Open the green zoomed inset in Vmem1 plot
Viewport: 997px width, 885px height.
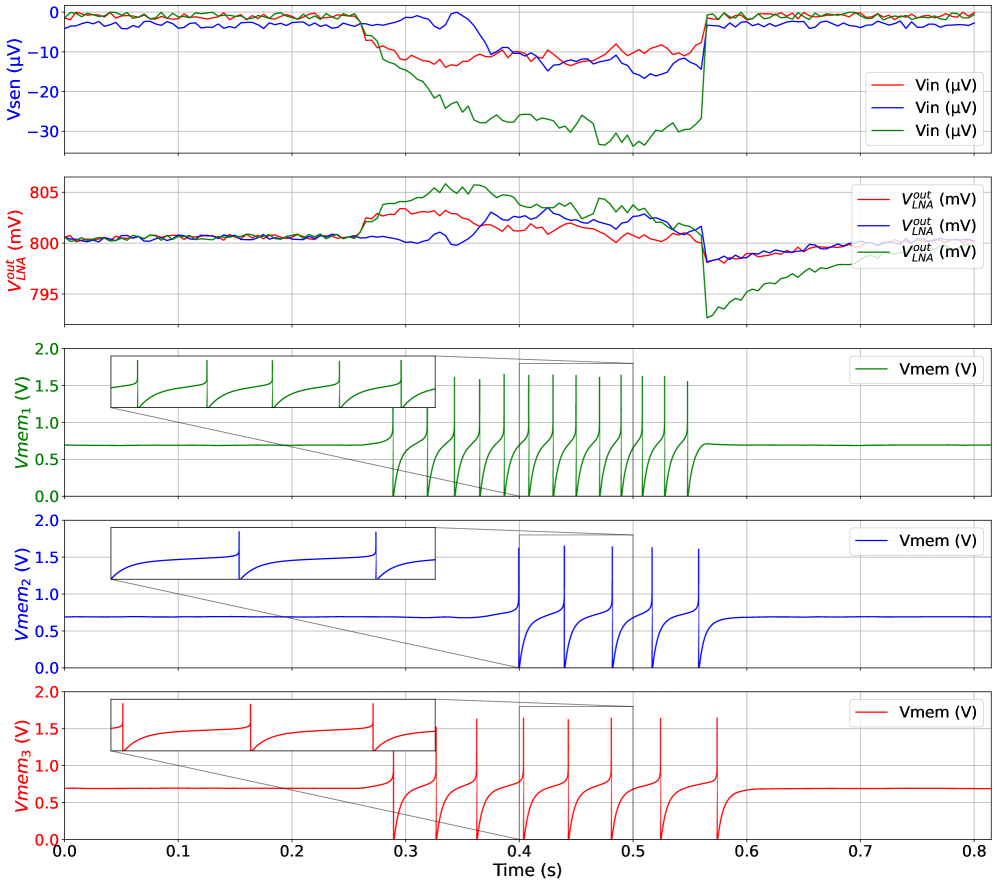[273, 381]
